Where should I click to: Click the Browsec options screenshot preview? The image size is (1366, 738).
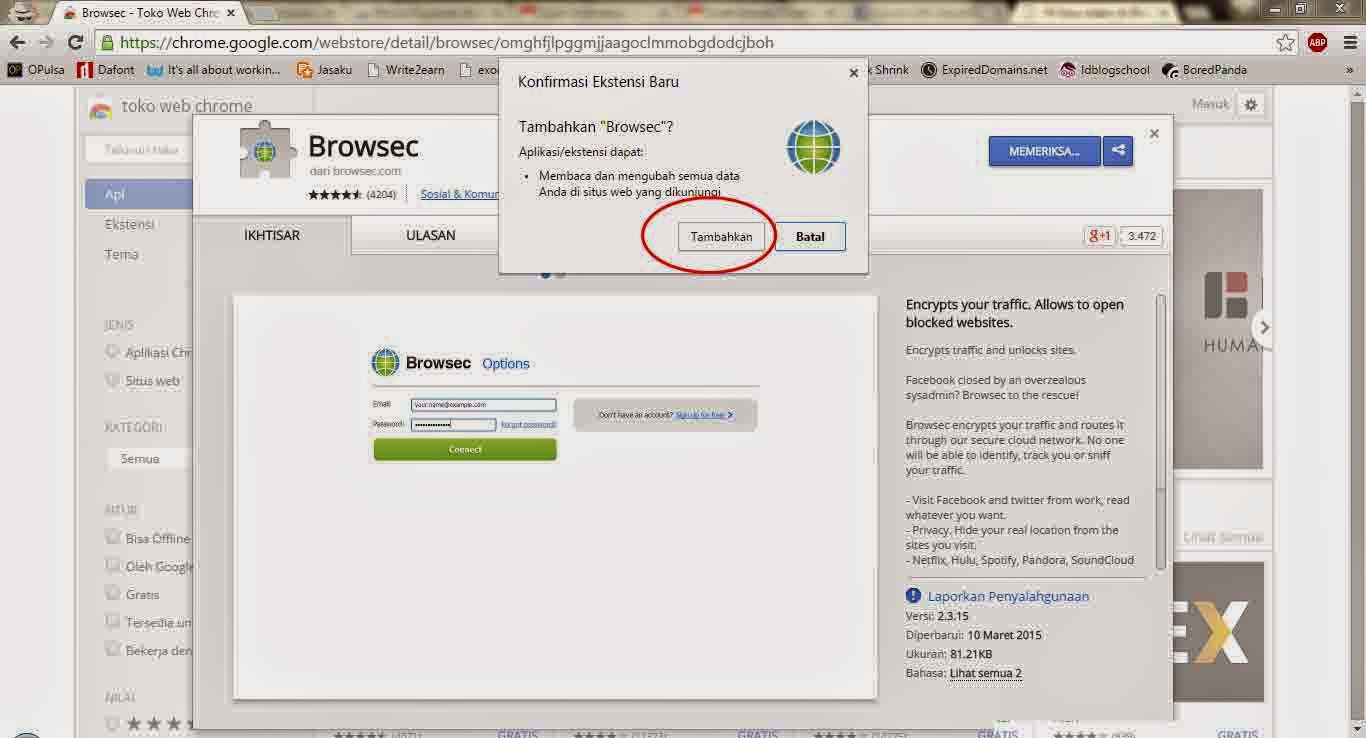(x=554, y=496)
